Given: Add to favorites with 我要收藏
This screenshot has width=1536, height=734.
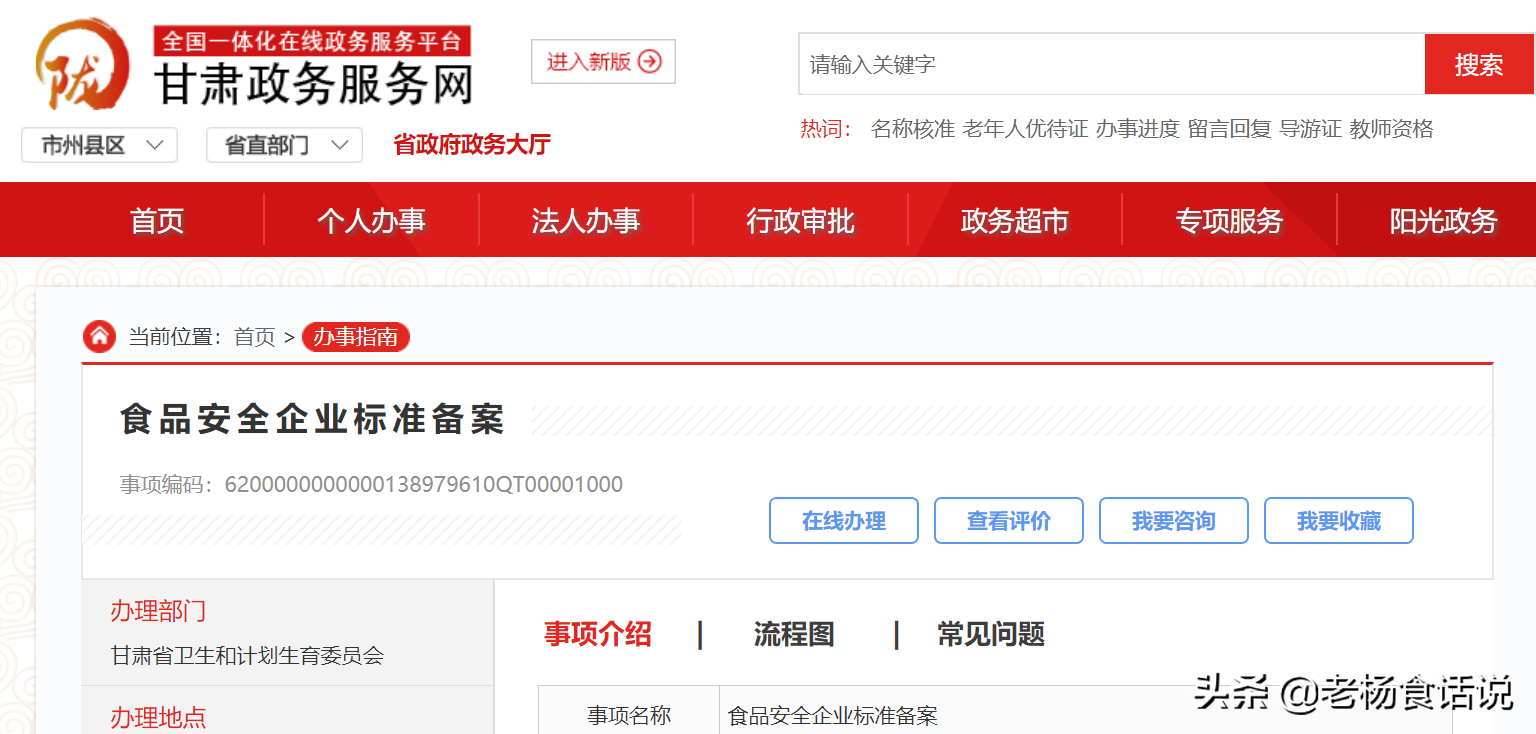Looking at the screenshot, I should coord(1338,521).
